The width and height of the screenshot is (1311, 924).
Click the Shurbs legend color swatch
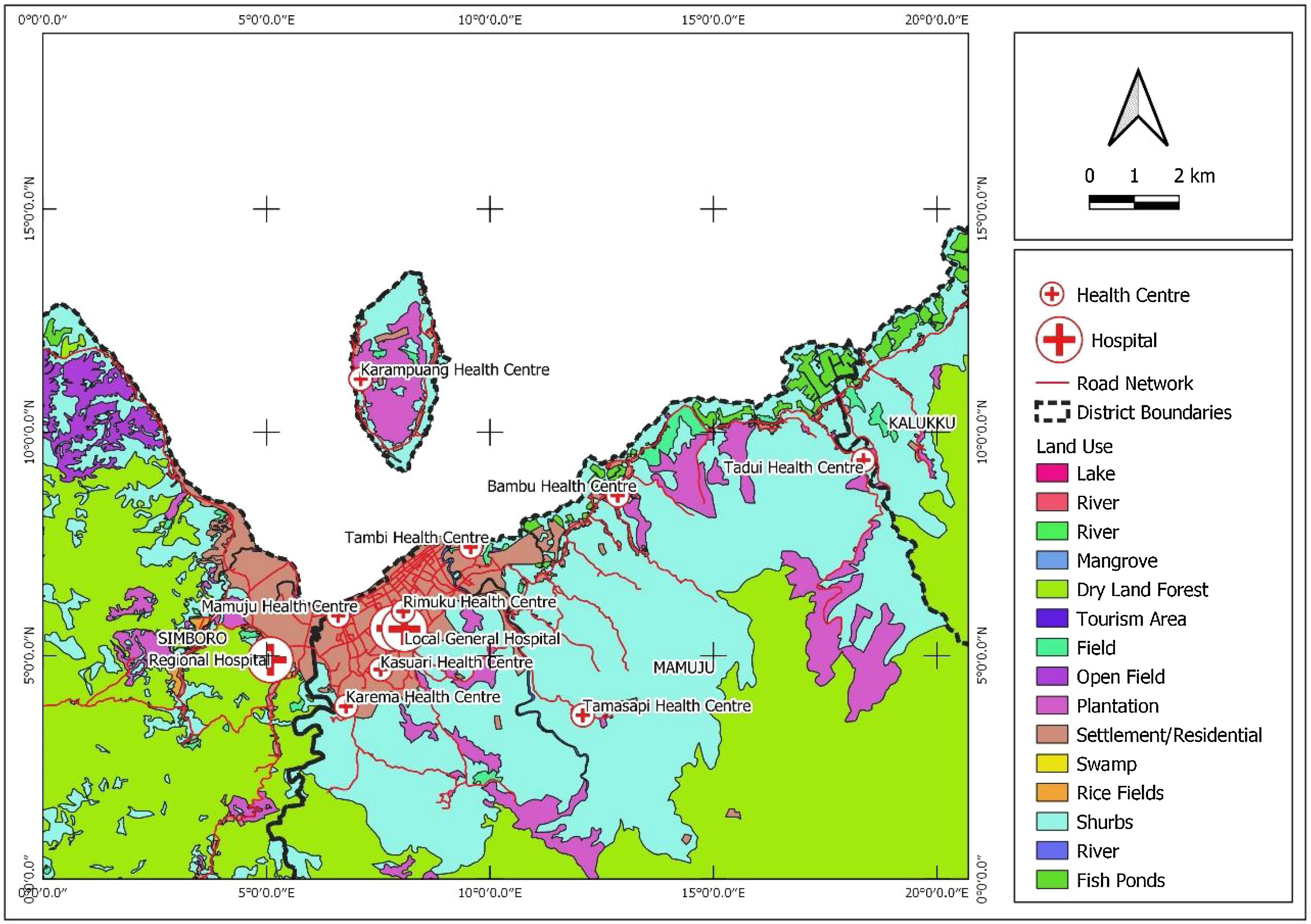[1052, 822]
